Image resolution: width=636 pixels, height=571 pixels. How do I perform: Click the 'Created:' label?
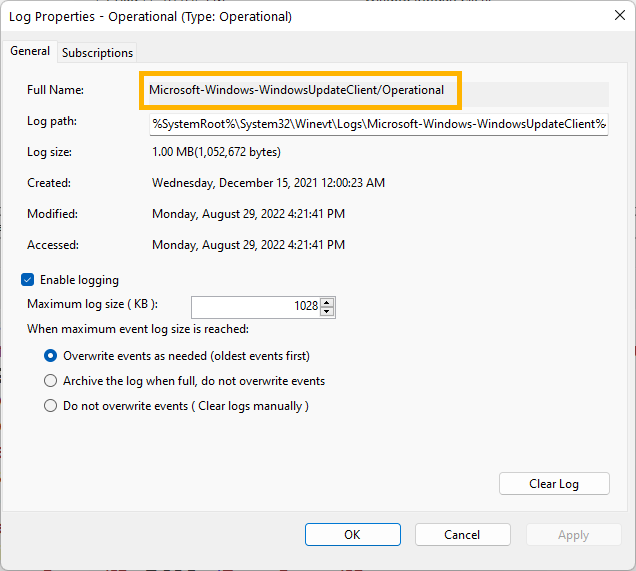[49, 183]
